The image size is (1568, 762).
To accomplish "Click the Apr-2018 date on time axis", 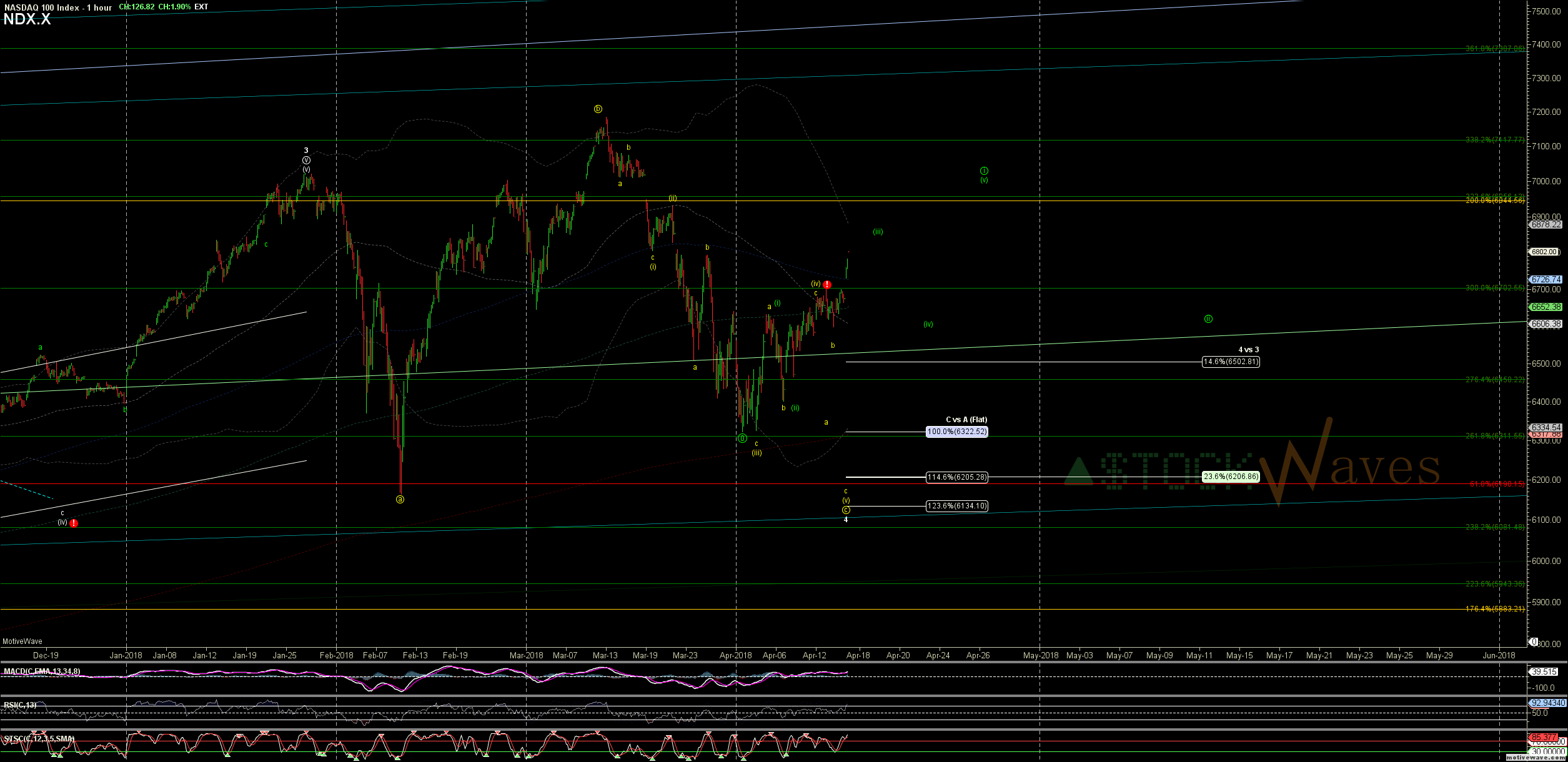I will point(735,655).
